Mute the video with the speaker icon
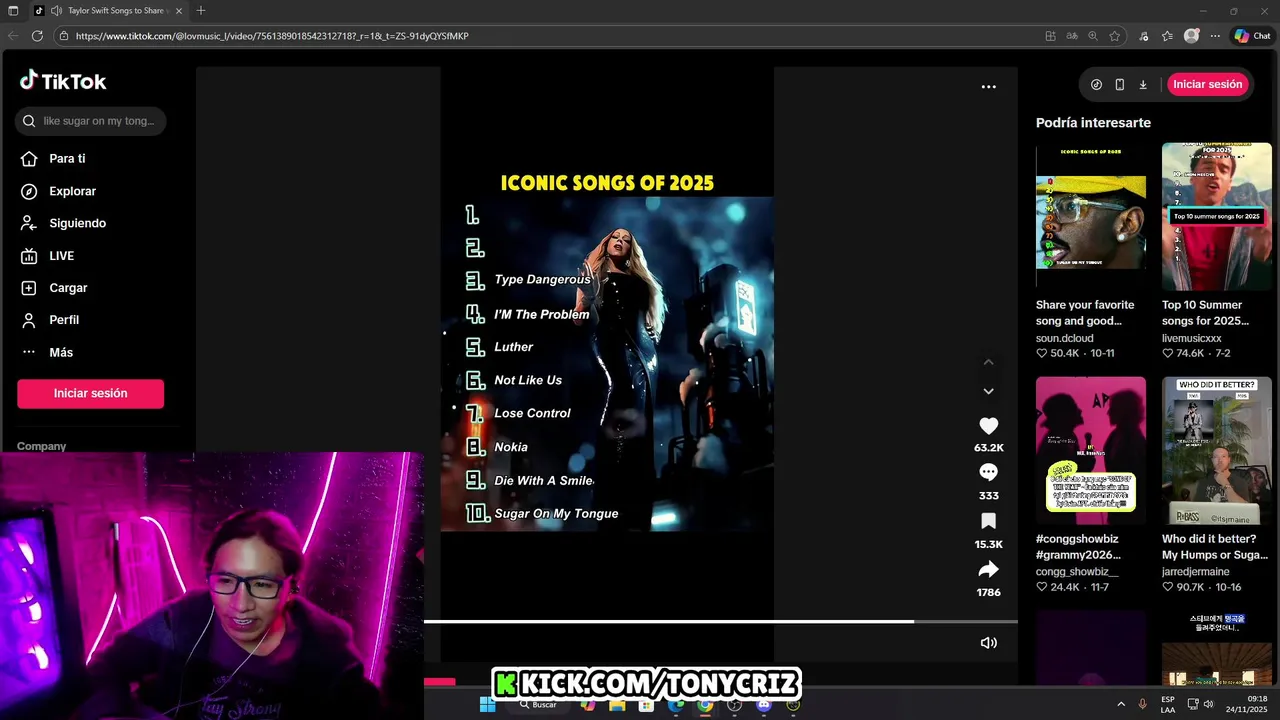The height and width of the screenshot is (720, 1280). click(988, 643)
